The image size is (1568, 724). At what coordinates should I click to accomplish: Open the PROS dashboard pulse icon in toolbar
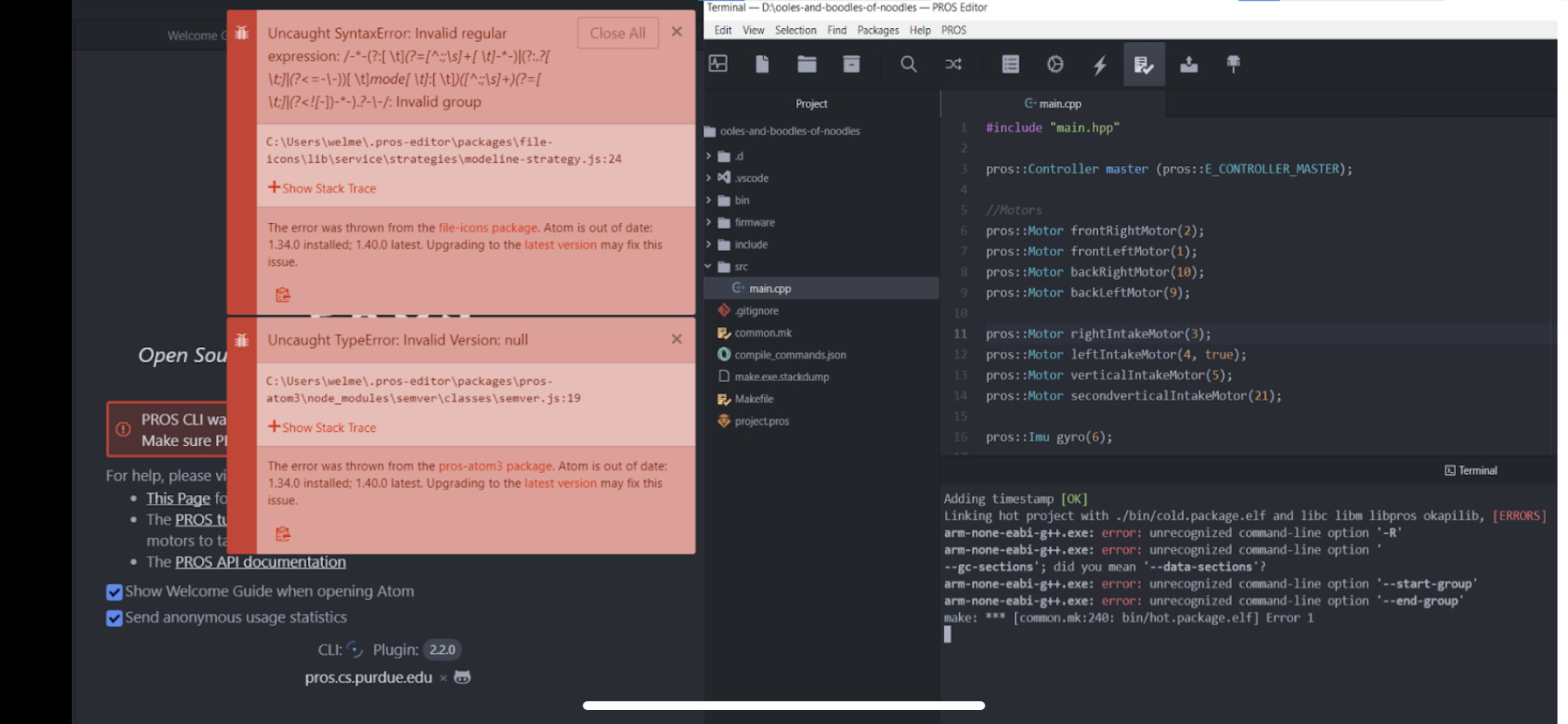tap(717, 64)
